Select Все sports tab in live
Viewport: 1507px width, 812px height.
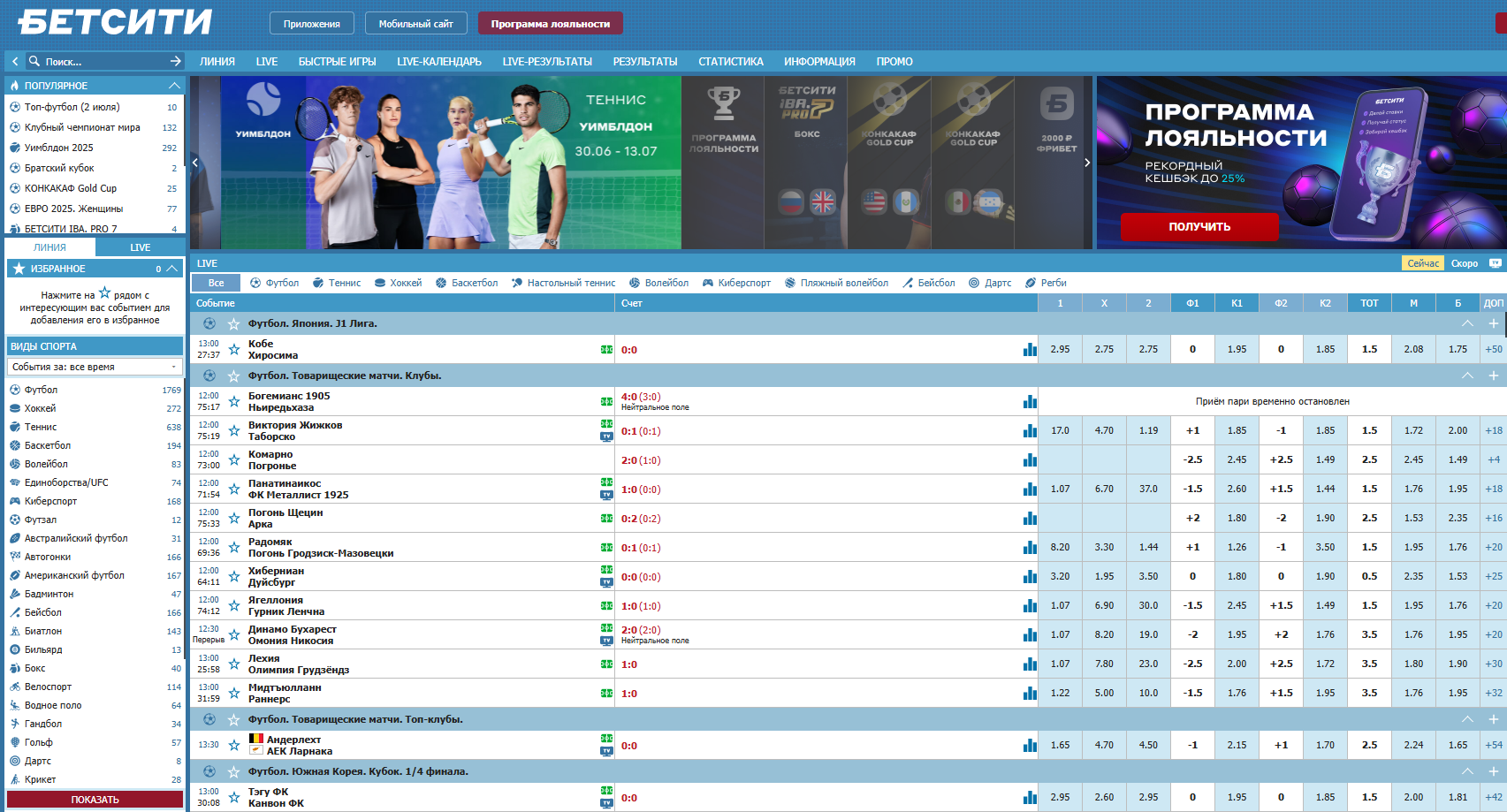(x=217, y=283)
